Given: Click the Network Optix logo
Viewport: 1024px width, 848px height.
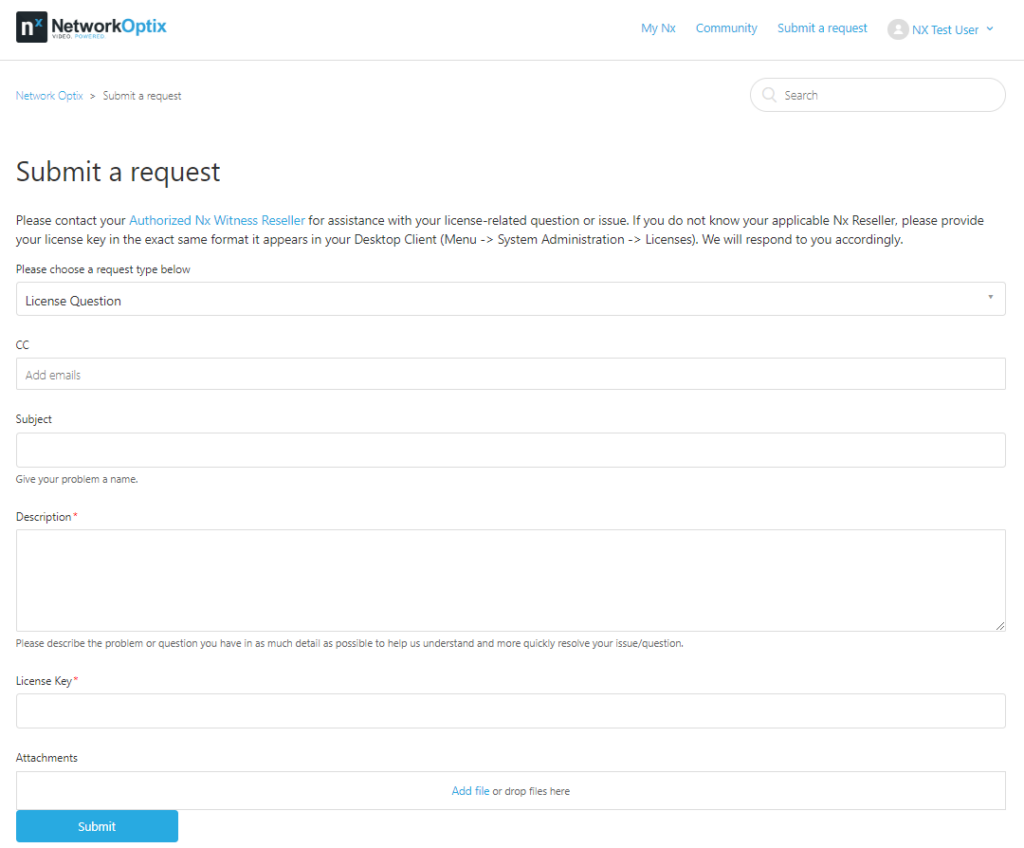Looking at the screenshot, I should pos(91,27).
